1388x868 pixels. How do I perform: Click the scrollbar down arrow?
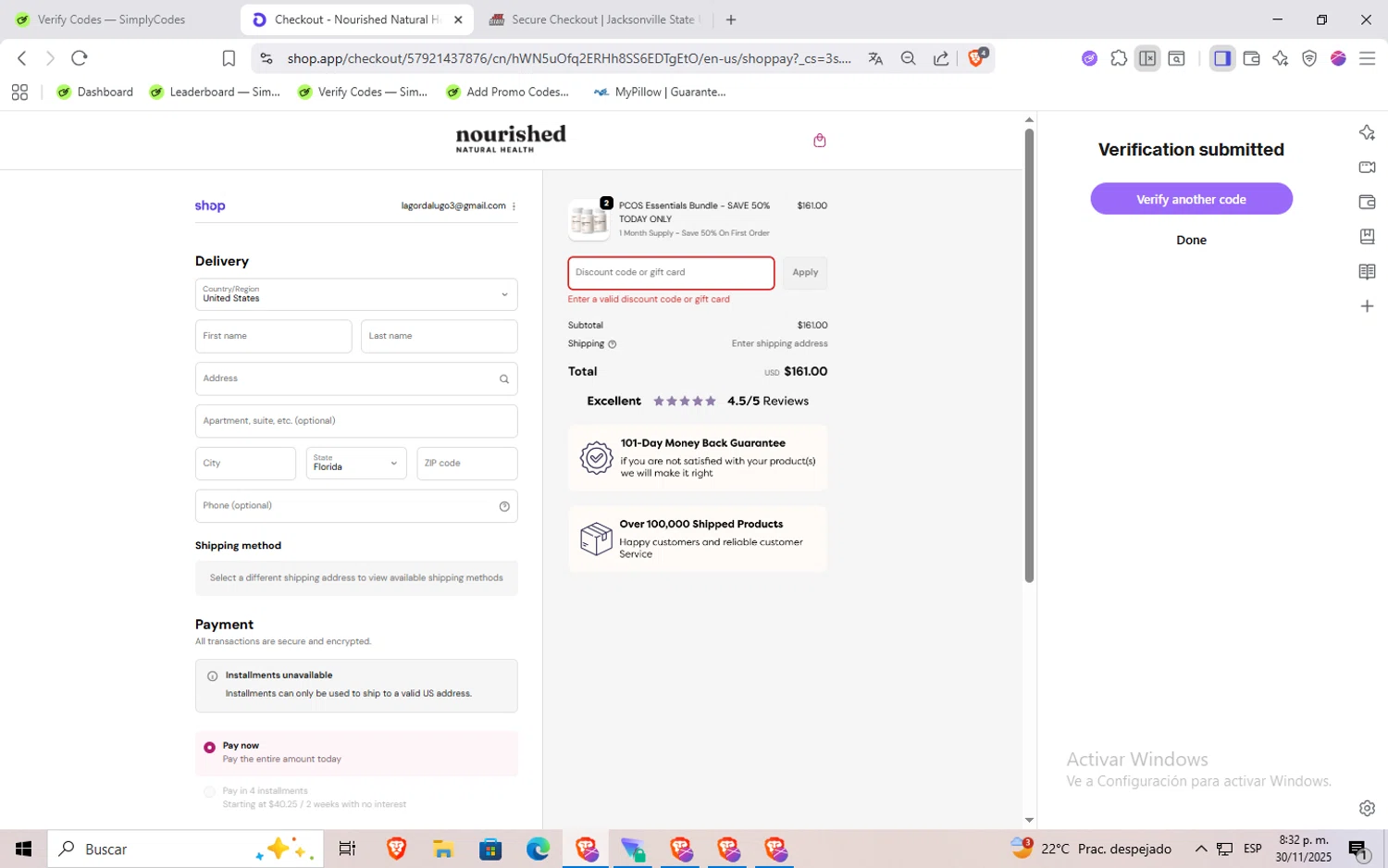pyautogui.click(x=1029, y=820)
